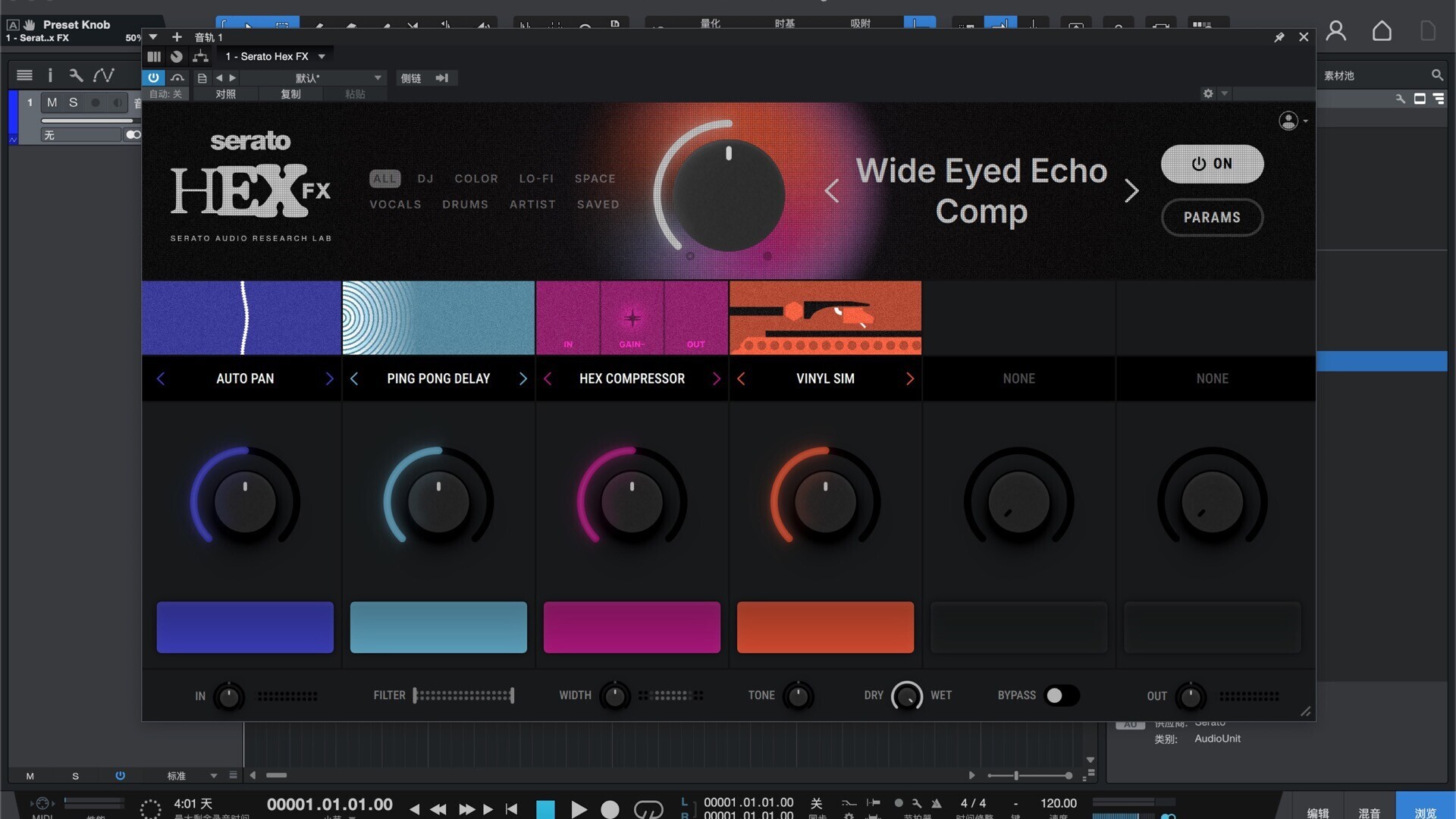The width and height of the screenshot is (1456, 819).
Task: Switch Vinyl Sim to next effect
Action: click(909, 378)
